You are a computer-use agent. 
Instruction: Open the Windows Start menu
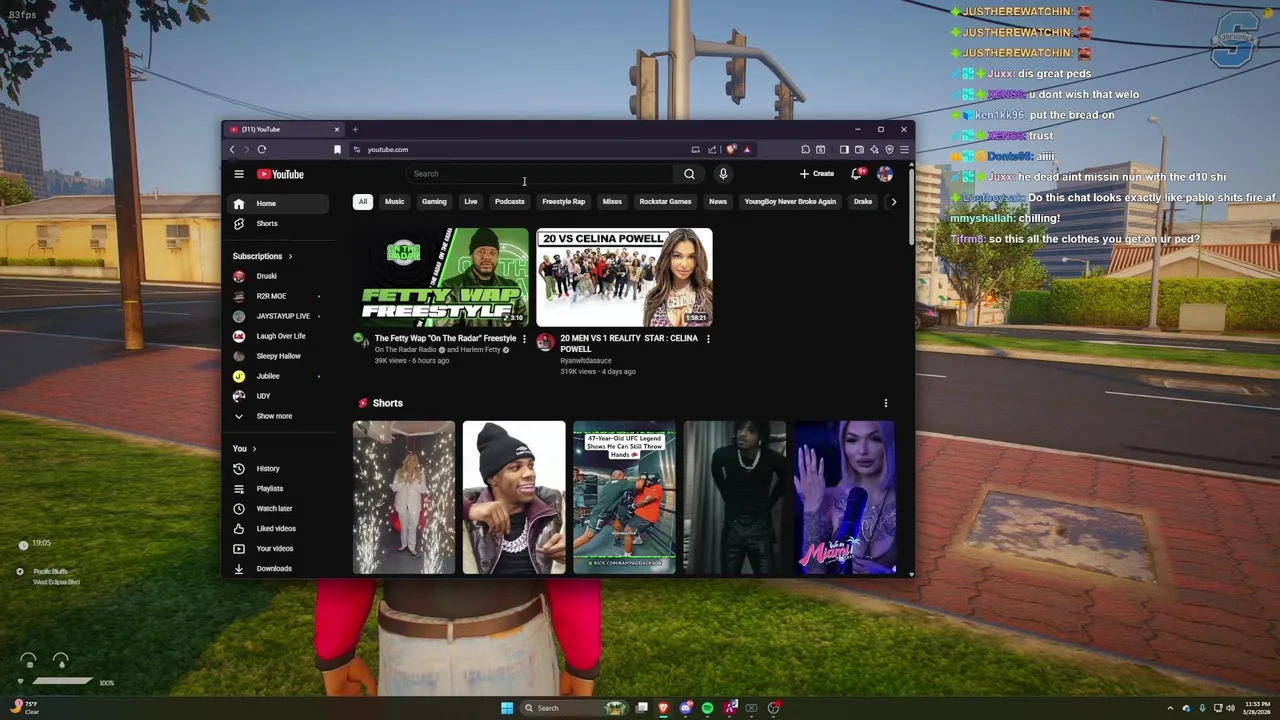(x=507, y=708)
